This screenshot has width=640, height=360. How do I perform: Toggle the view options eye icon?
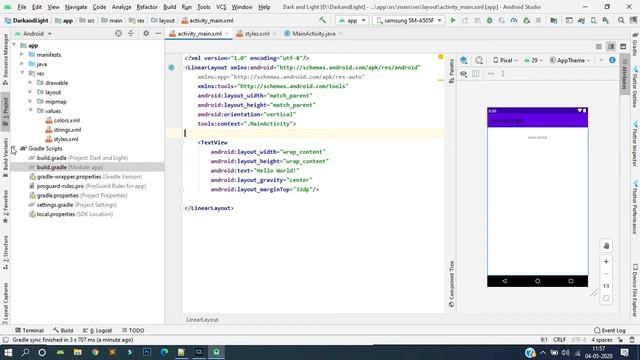[463, 74]
